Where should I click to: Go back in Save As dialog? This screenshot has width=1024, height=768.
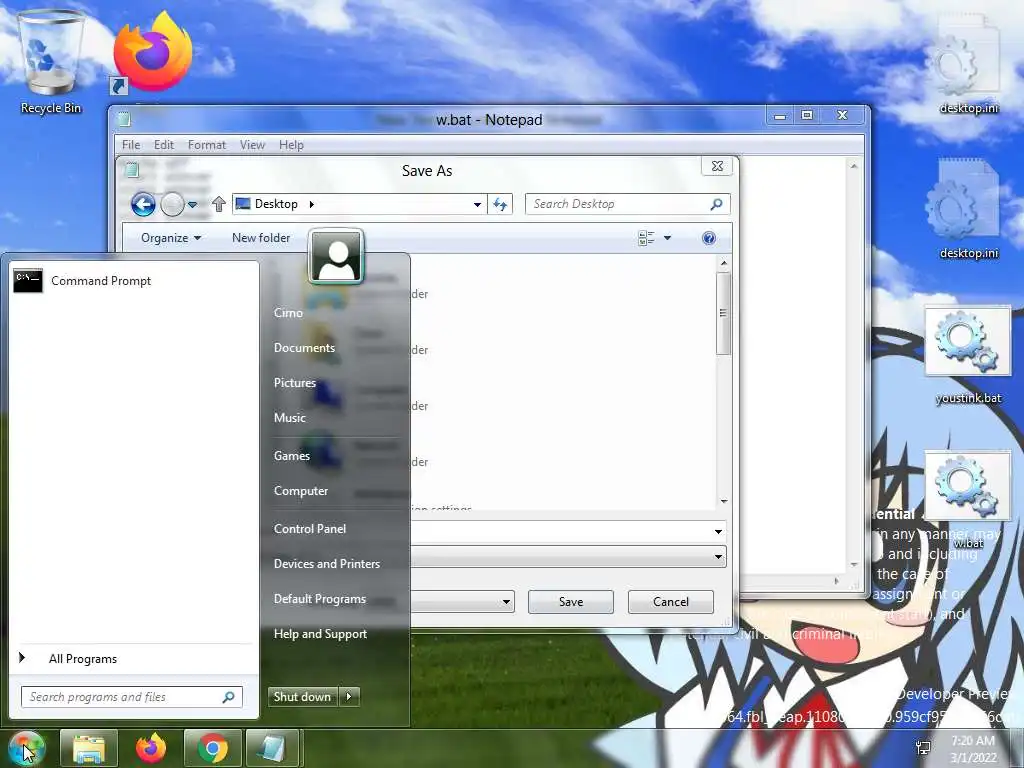point(143,204)
